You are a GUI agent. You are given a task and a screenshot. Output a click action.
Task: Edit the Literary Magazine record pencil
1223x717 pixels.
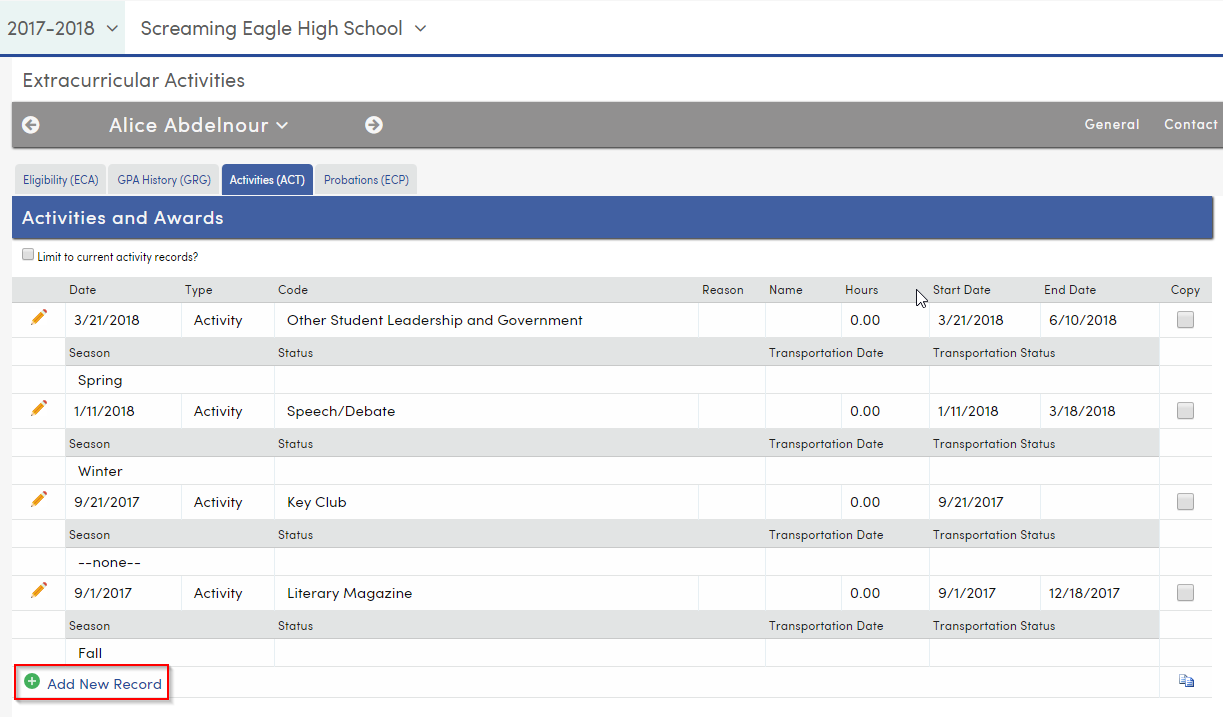(x=39, y=590)
